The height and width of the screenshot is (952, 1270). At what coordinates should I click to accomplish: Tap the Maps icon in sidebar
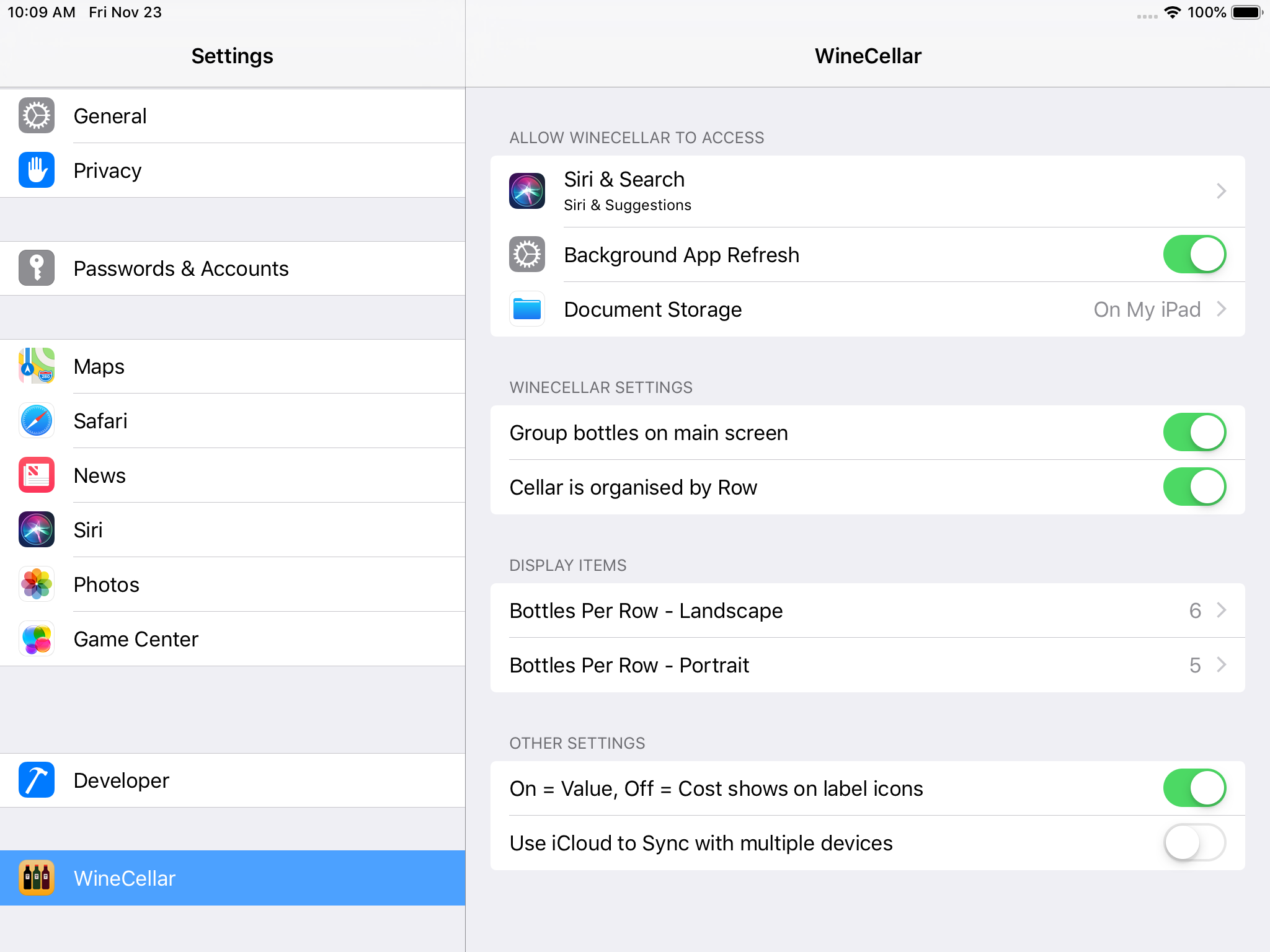click(x=37, y=366)
